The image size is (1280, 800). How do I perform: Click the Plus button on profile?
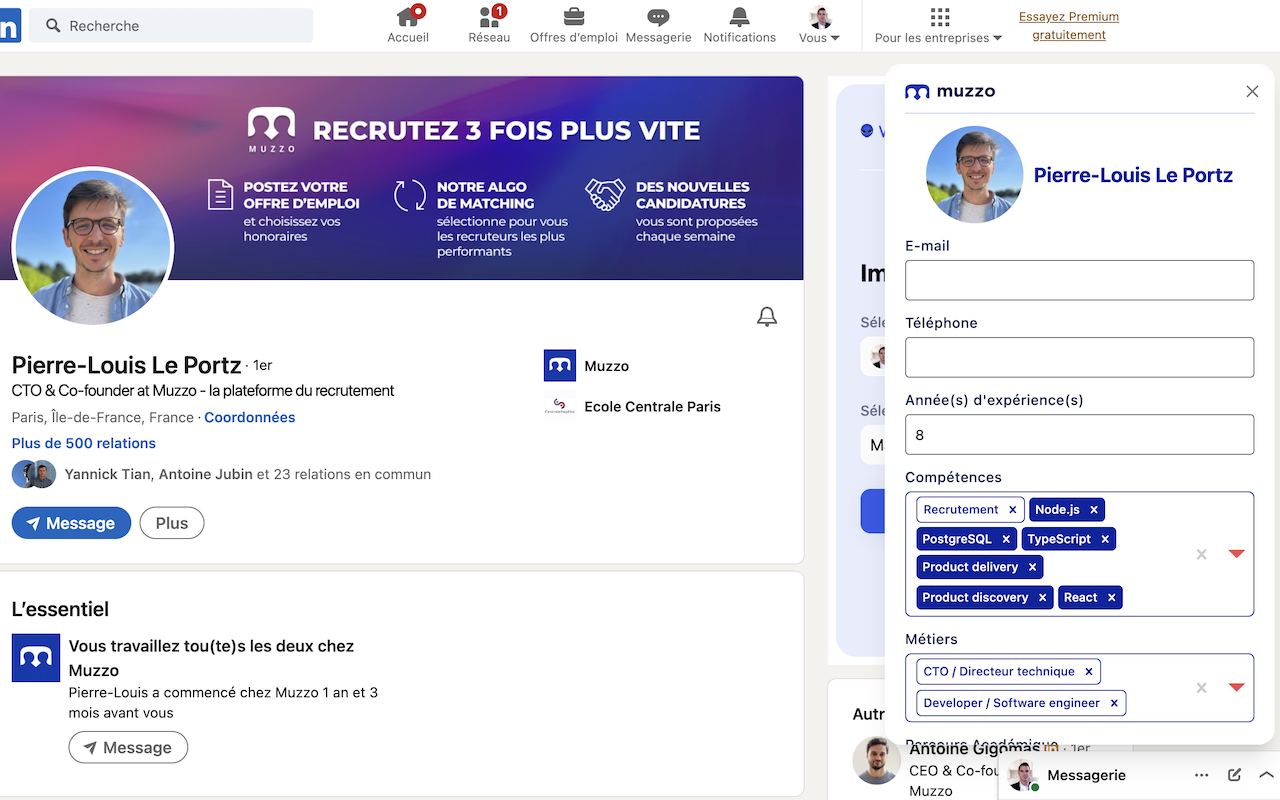tap(172, 523)
